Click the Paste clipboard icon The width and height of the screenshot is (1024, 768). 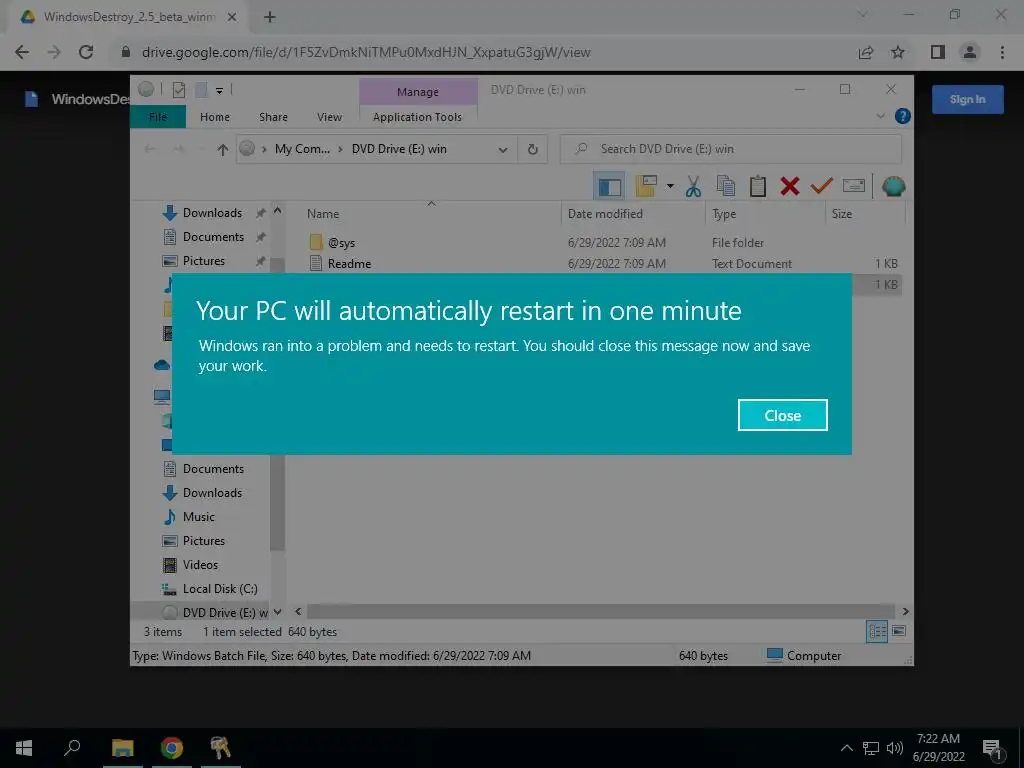click(758, 186)
